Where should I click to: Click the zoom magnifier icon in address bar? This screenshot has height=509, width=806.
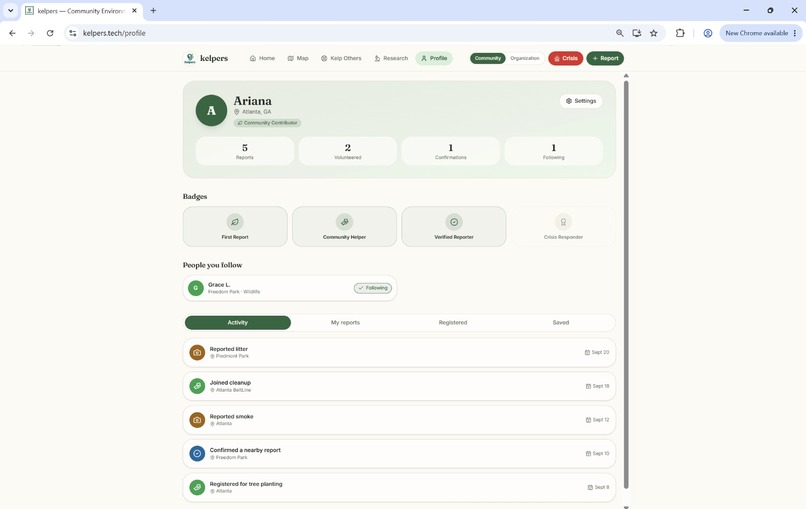(x=620, y=33)
